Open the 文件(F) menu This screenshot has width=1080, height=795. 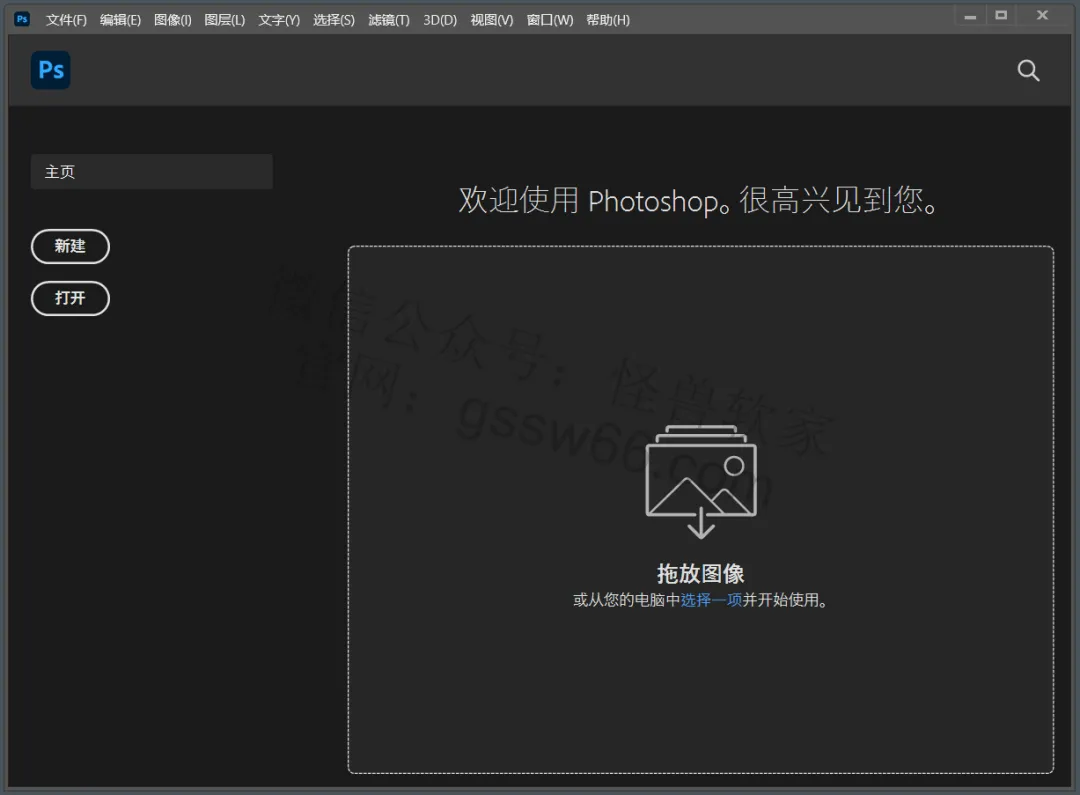click(66, 20)
